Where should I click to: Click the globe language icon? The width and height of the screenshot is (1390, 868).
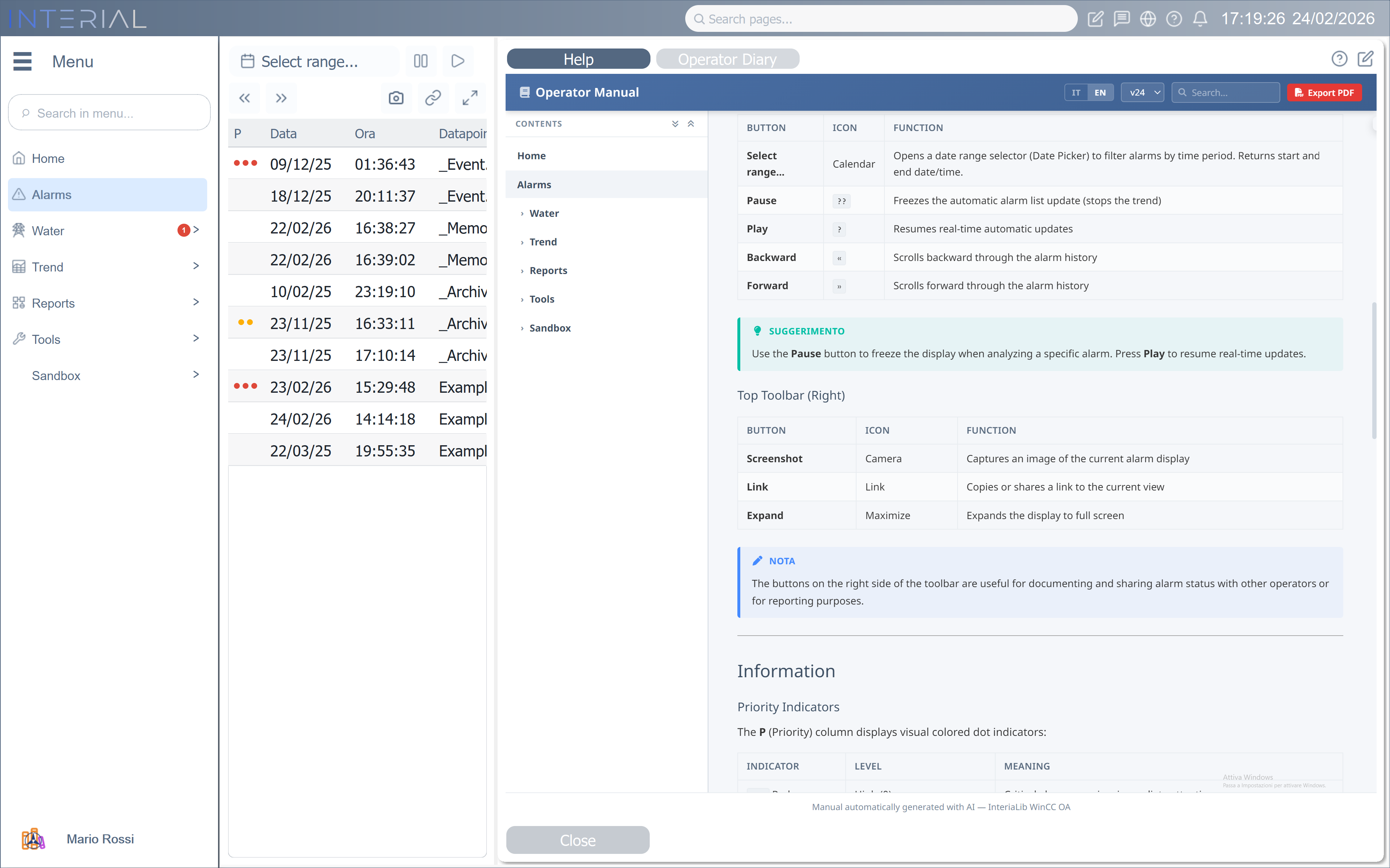(x=1148, y=19)
